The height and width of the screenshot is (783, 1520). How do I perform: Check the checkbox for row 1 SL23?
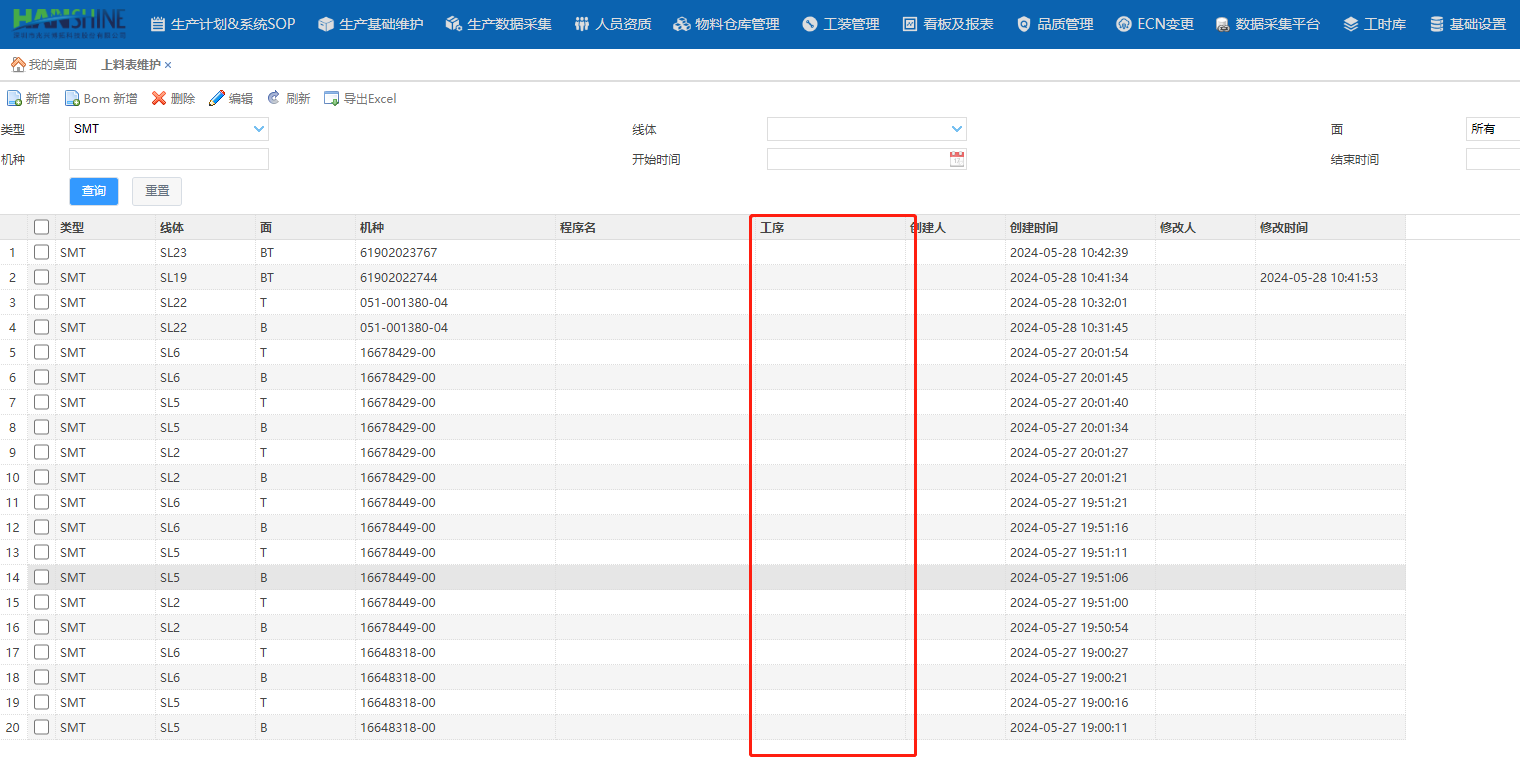click(x=41, y=252)
